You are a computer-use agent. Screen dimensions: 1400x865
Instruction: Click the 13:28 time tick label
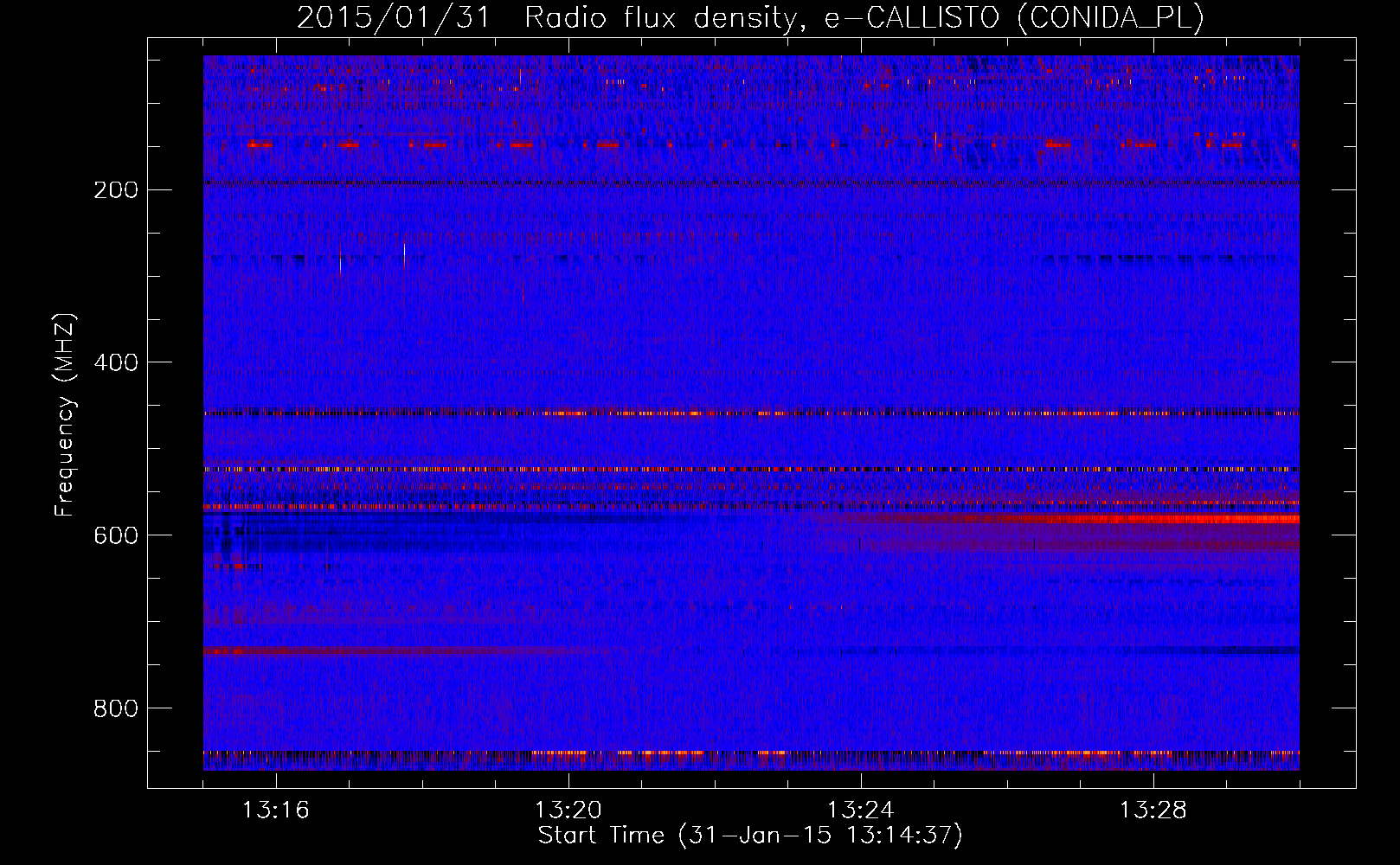[x=1153, y=811]
